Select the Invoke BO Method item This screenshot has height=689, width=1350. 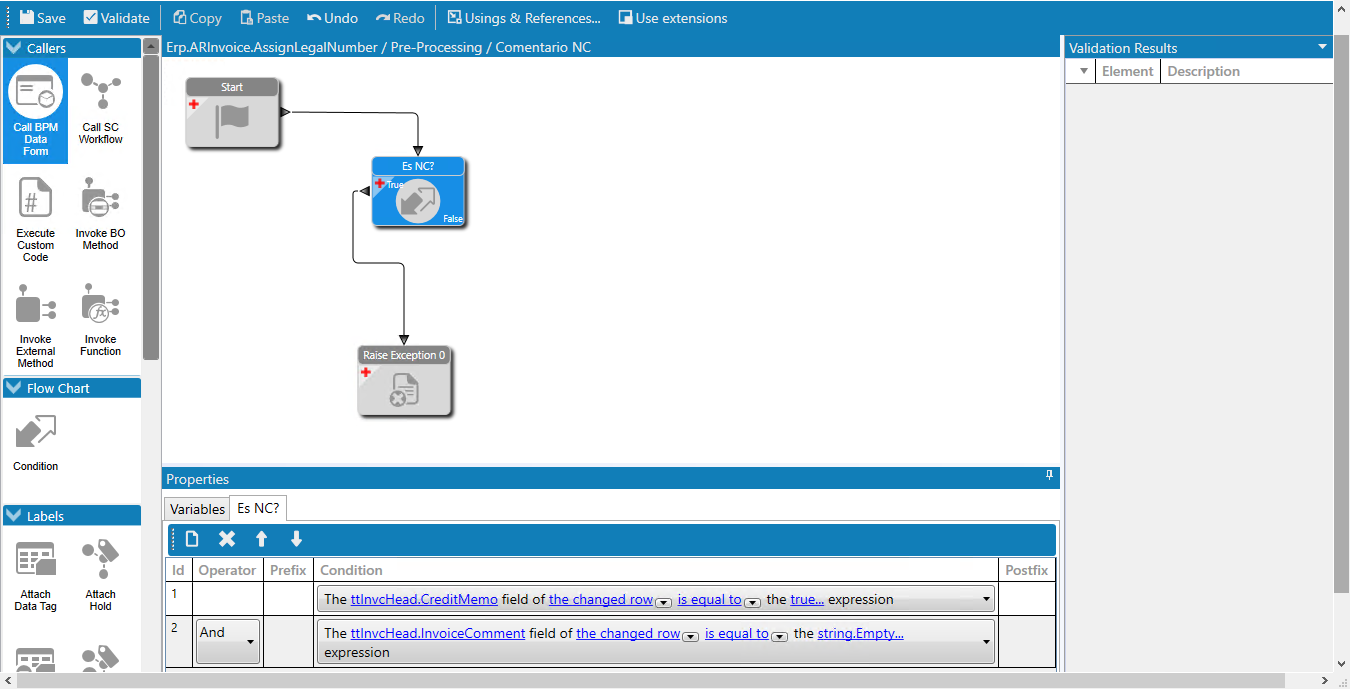pos(101,214)
